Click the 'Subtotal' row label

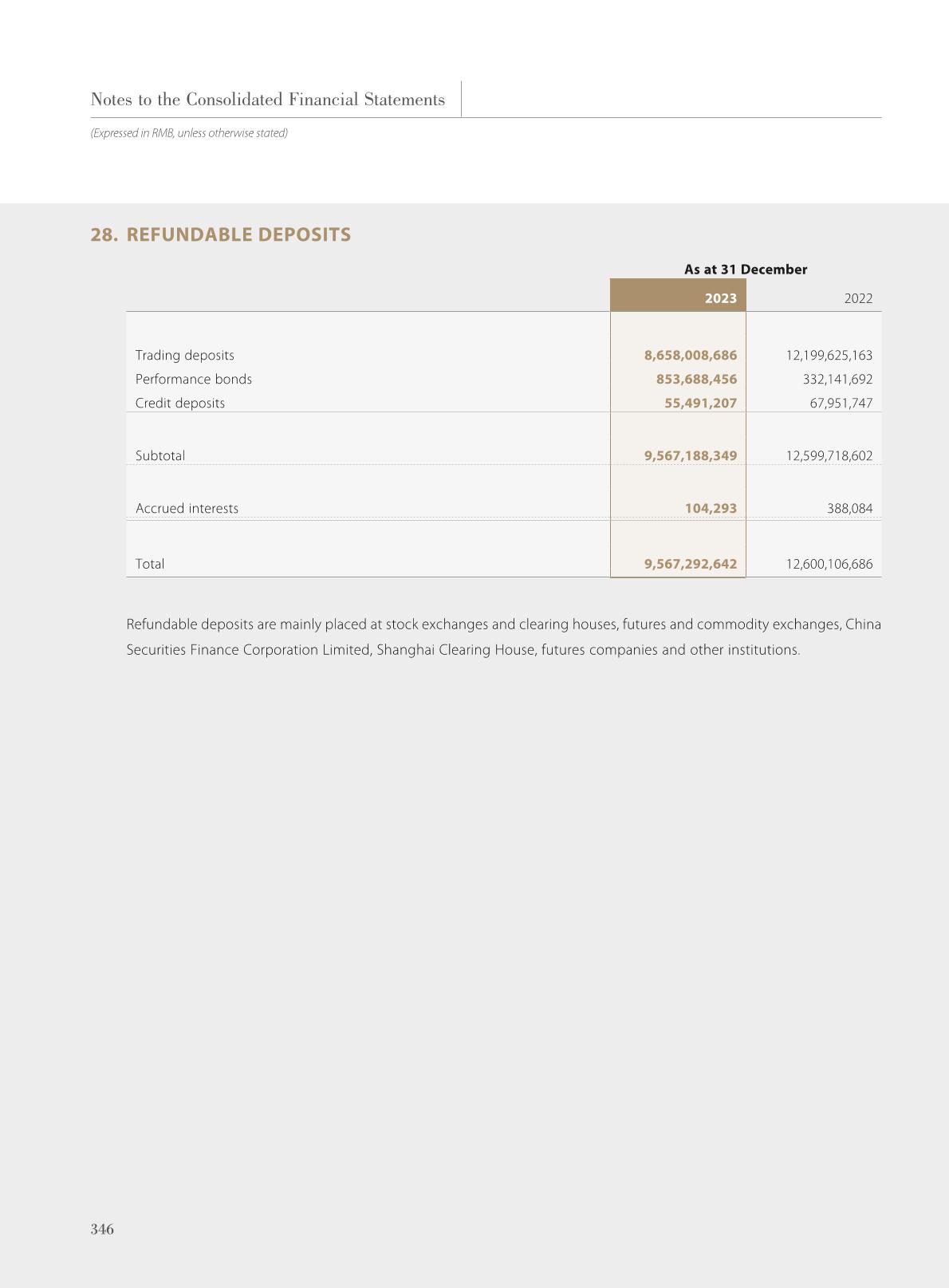click(x=160, y=455)
